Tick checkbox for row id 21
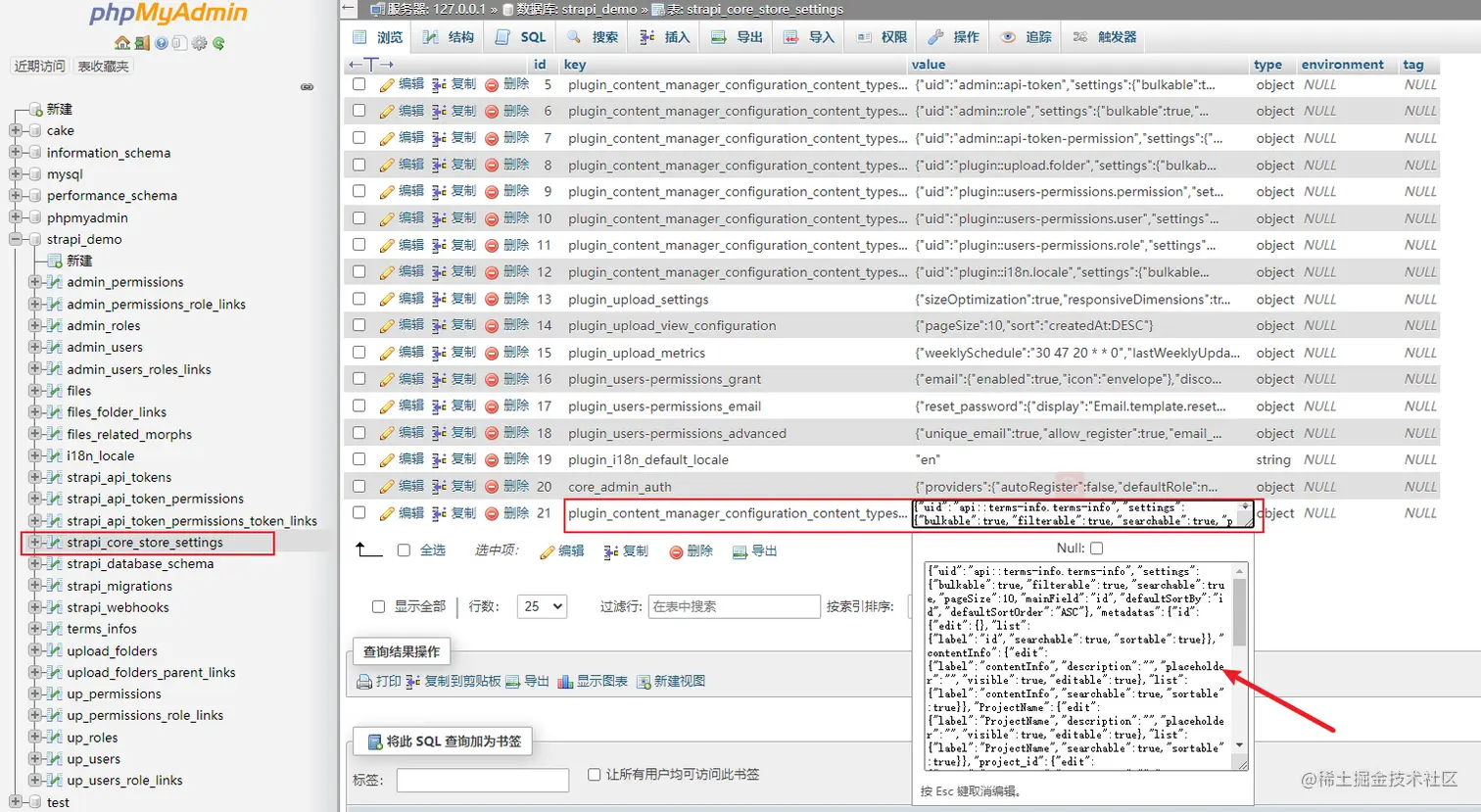The width and height of the screenshot is (1481, 812). tap(358, 512)
